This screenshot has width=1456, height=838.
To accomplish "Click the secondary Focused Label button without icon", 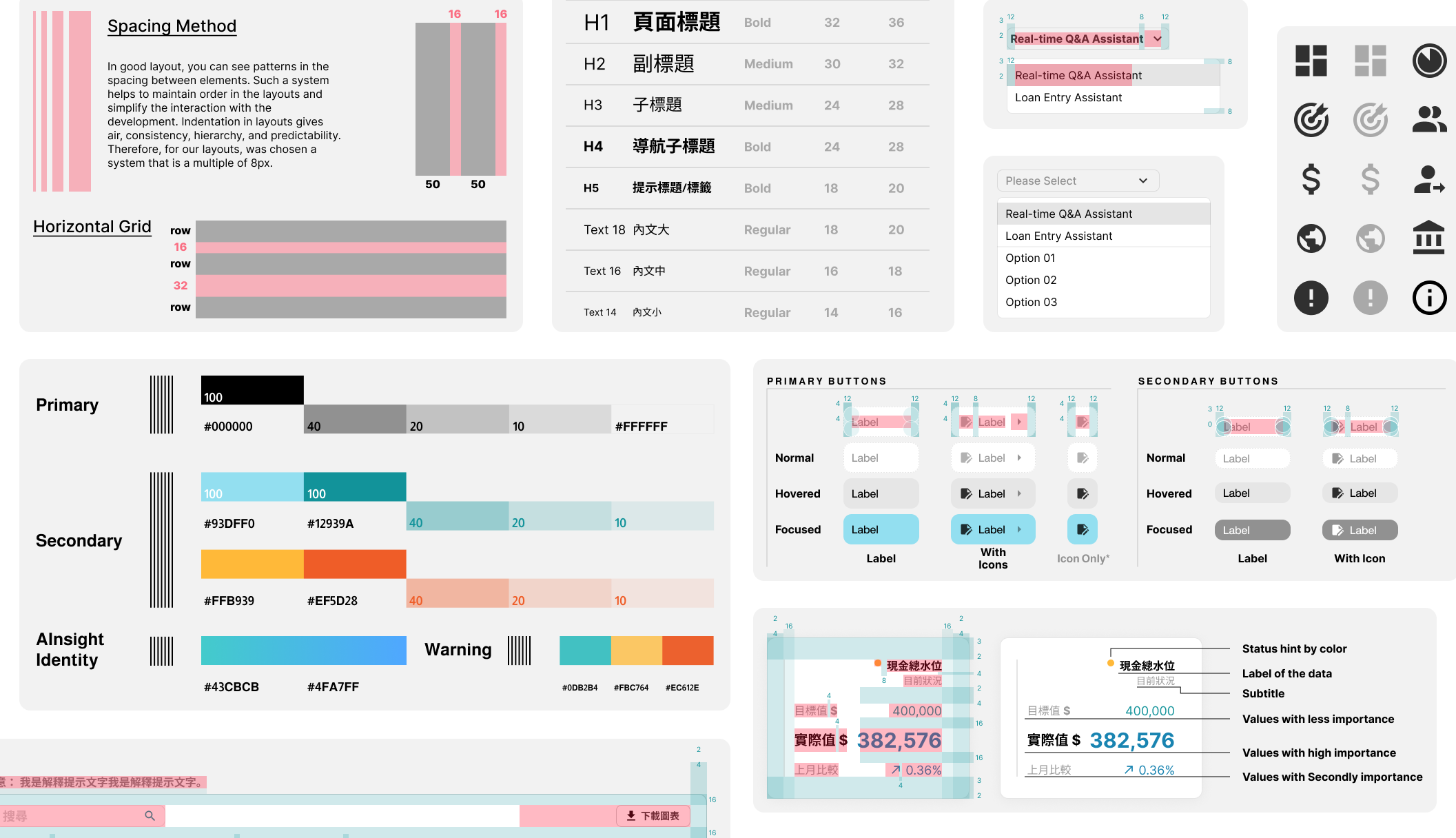I will coord(1252,530).
